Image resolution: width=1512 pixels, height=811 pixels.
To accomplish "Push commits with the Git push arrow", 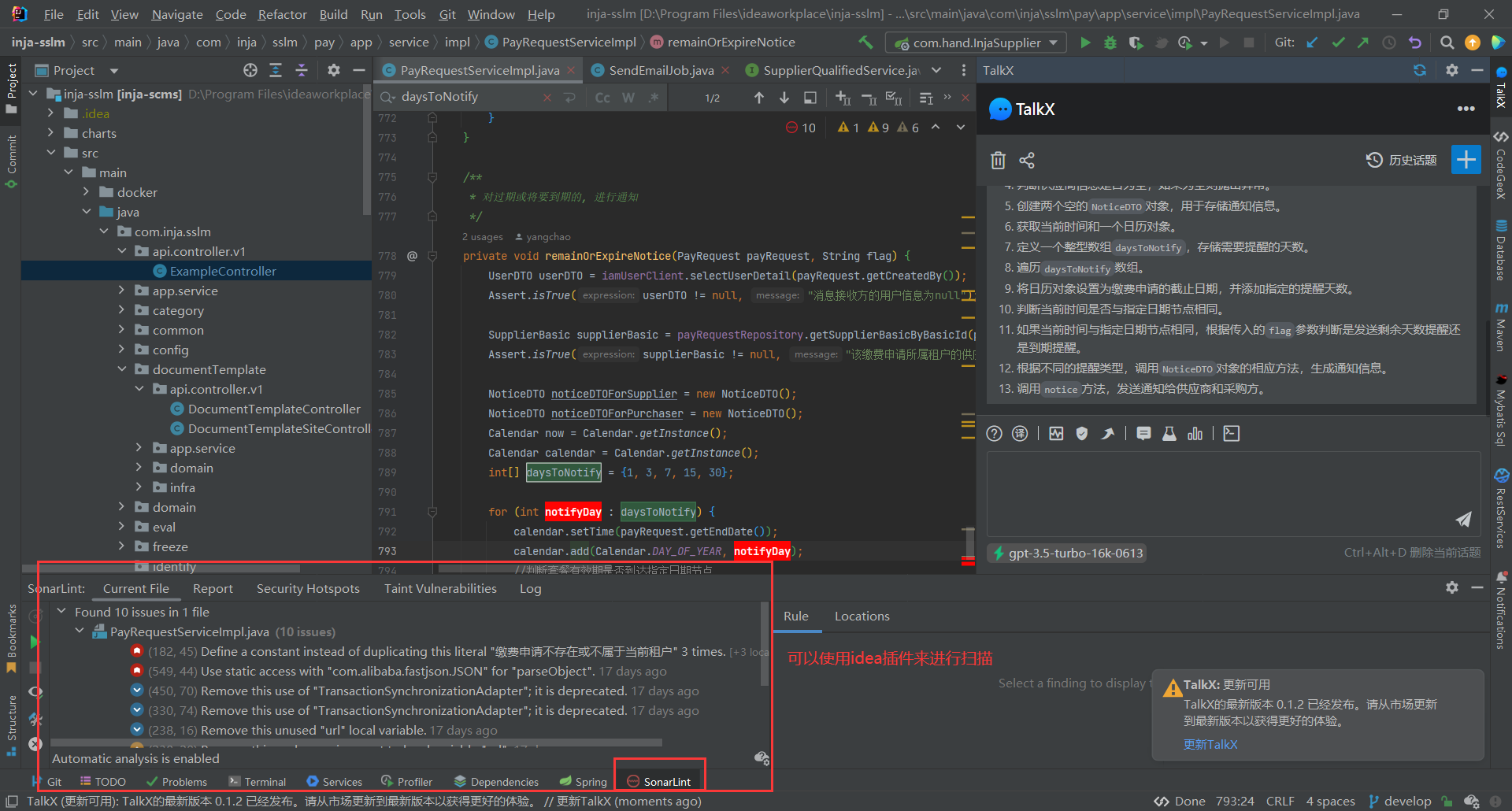I will [1363, 43].
